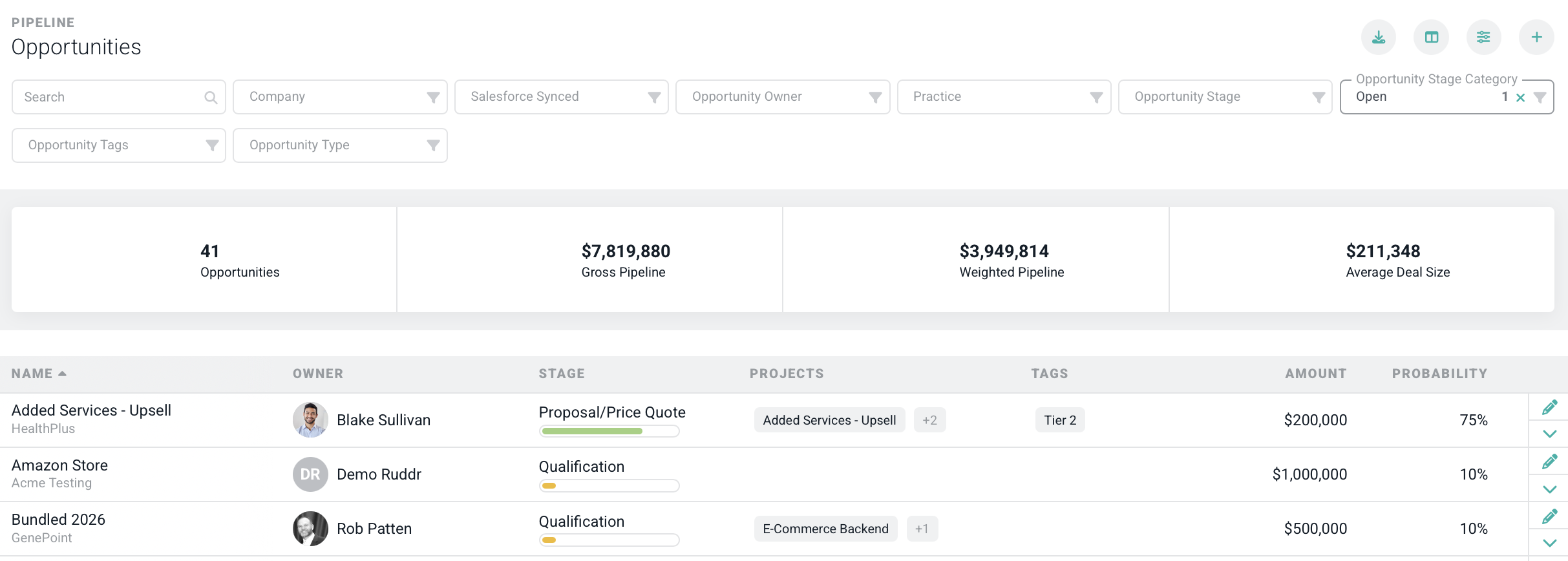This screenshot has height=561, width=1568.
Task: Expand the Amazon Store row details
Action: pyautogui.click(x=1549, y=489)
